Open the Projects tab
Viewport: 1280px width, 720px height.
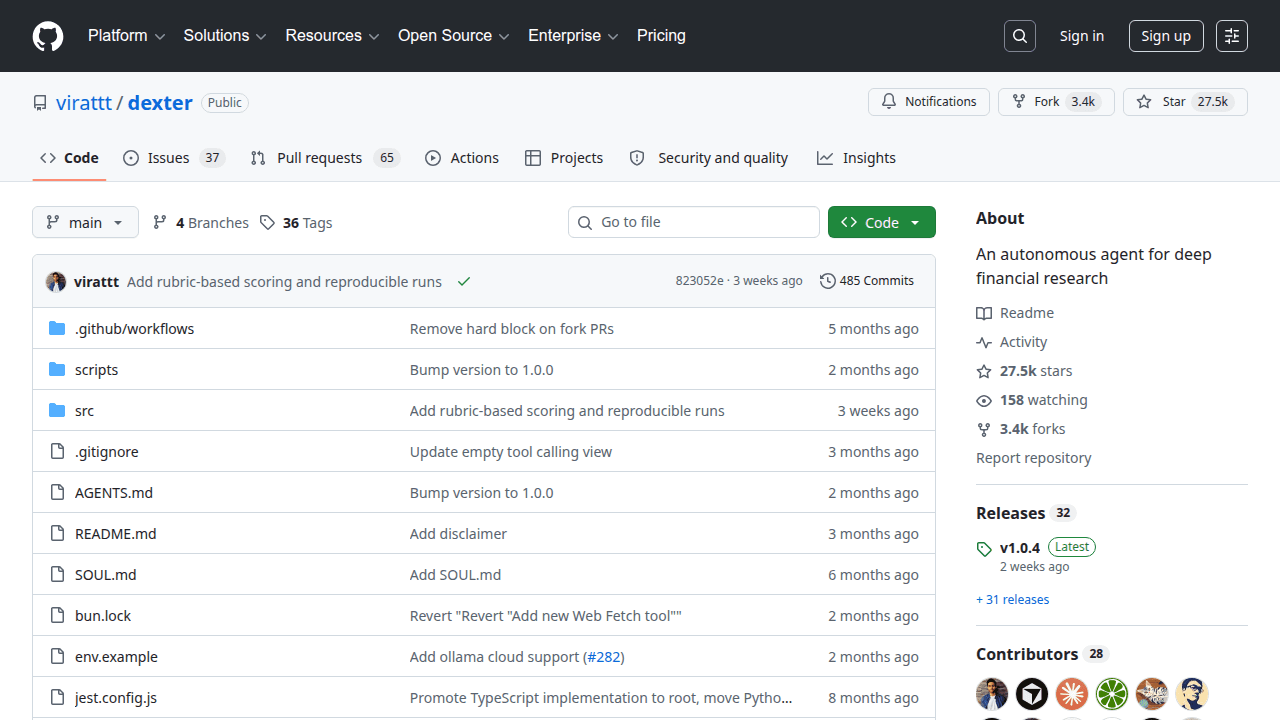(x=564, y=158)
